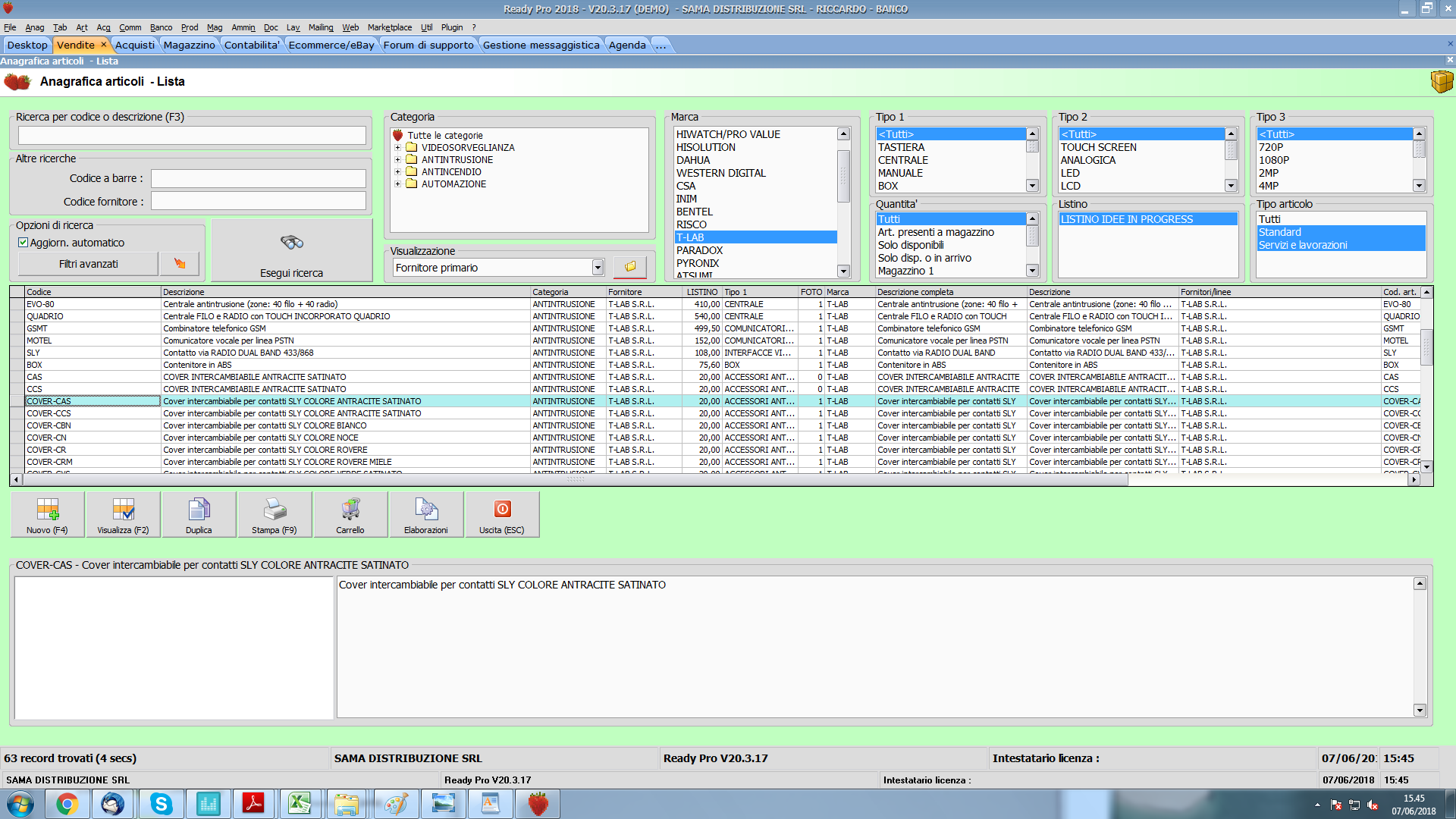
Task: Switch to the Magazzino tab
Action: (190, 45)
